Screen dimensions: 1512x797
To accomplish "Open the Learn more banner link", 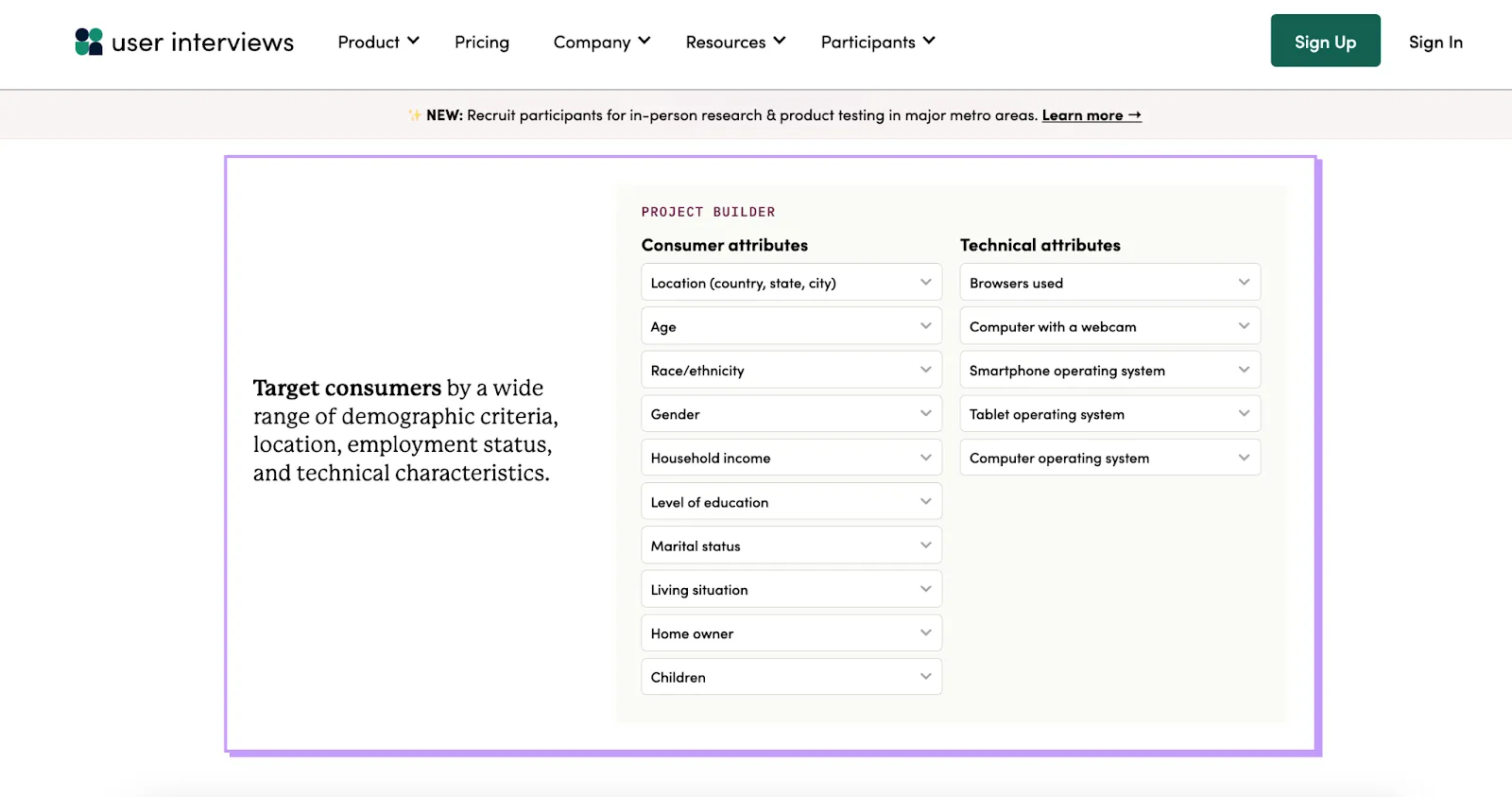I will (1091, 115).
